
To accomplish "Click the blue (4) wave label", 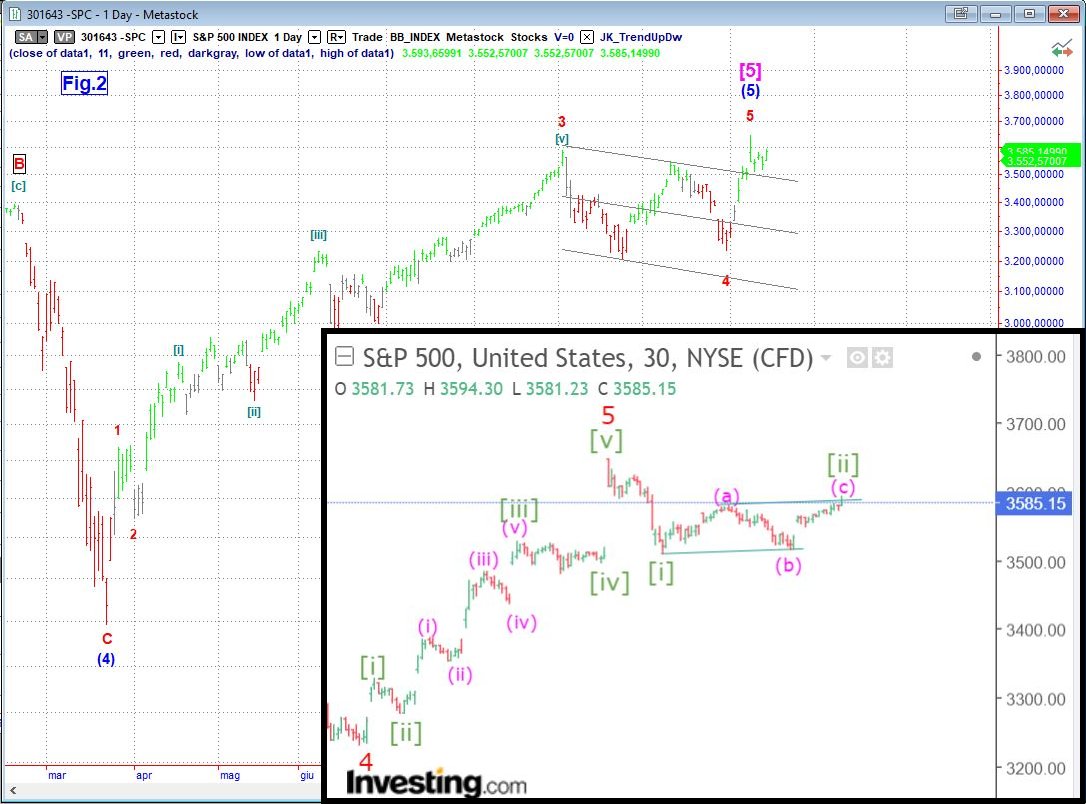I will (106, 659).
